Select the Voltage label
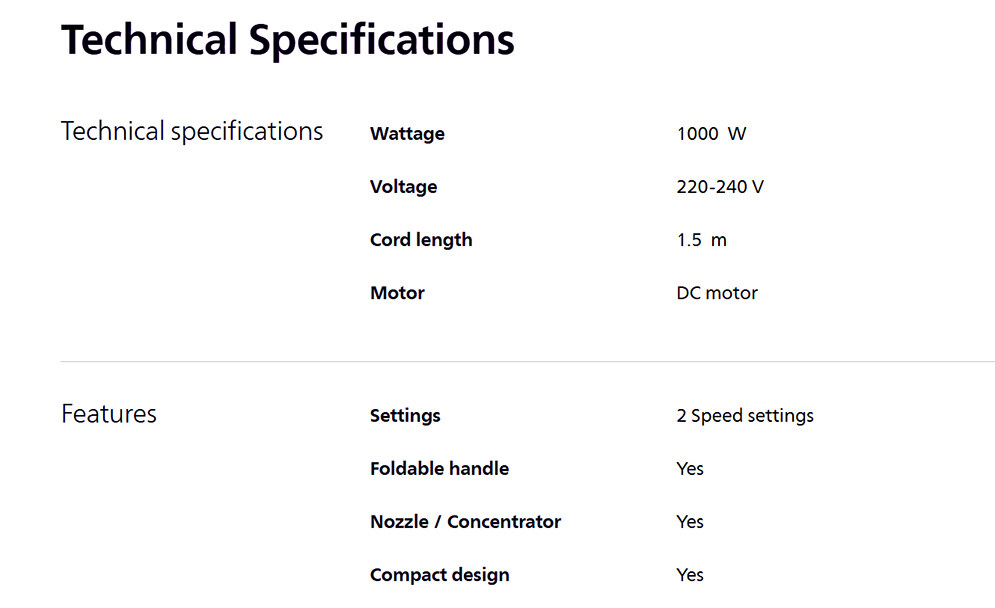This screenshot has height=608, width=995. coord(403,187)
